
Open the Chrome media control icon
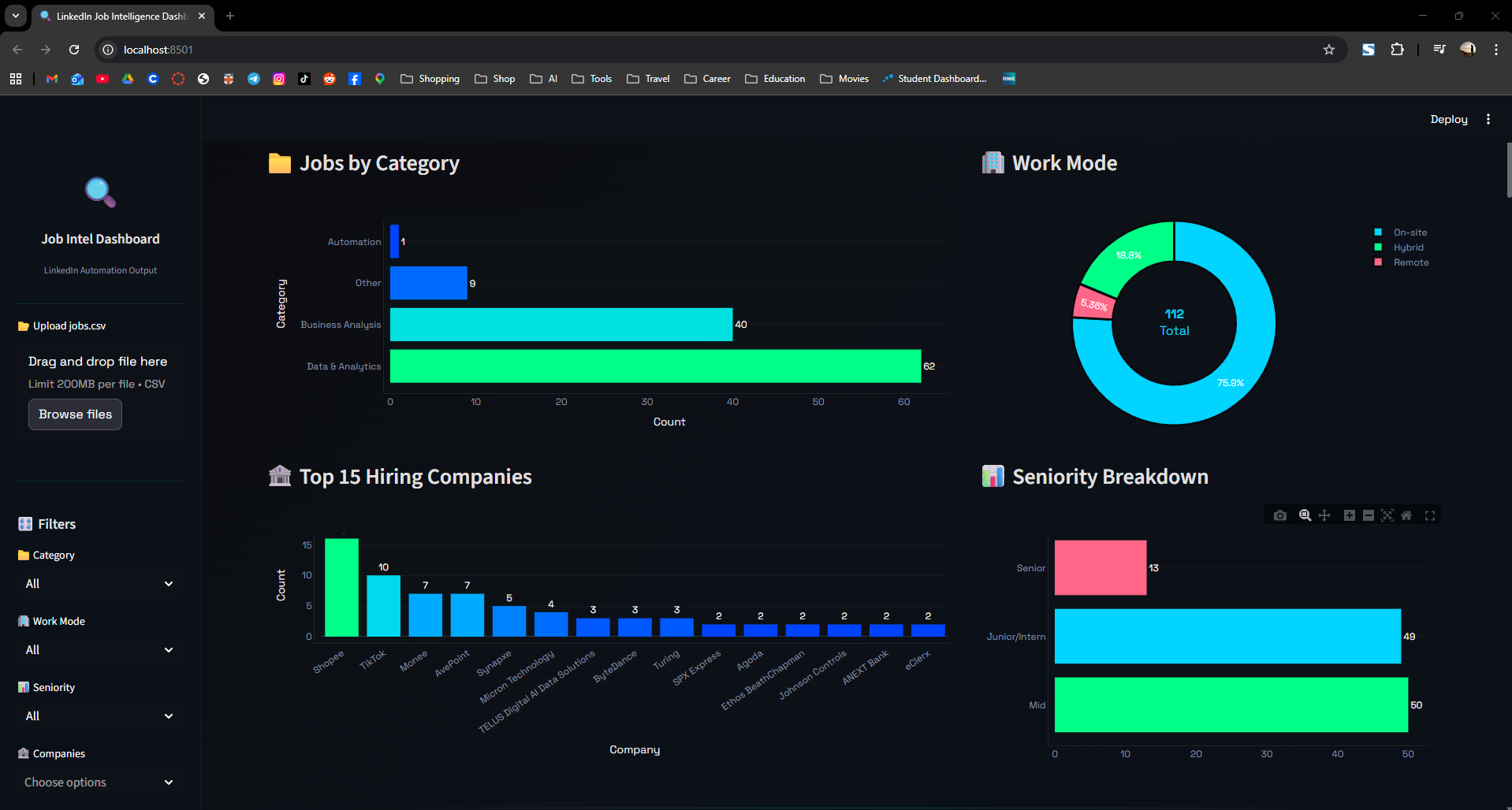pos(1439,50)
